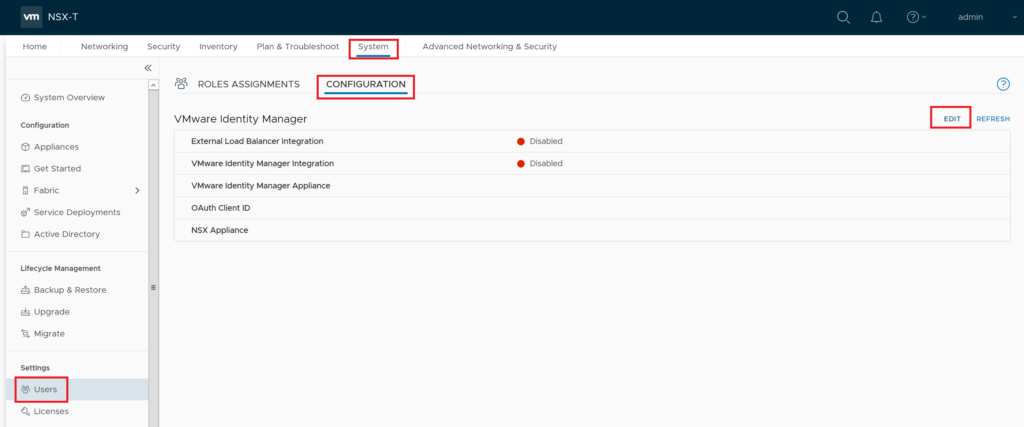Collapse the sidebar with double chevron
Viewport: 1024px width, 427px height.
point(148,68)
